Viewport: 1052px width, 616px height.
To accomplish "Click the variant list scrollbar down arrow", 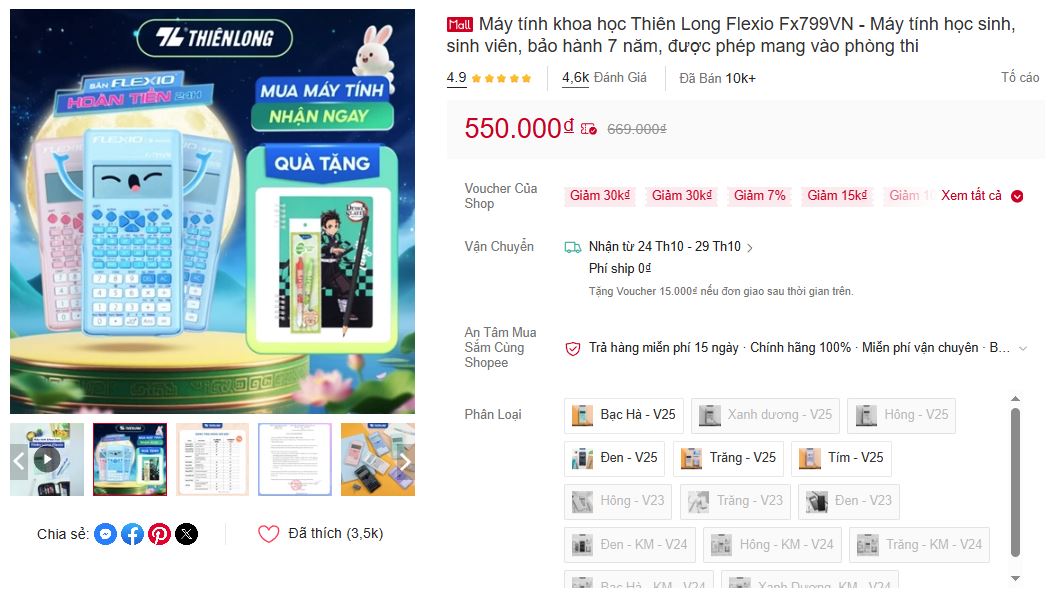I will tap(1016, 578).
